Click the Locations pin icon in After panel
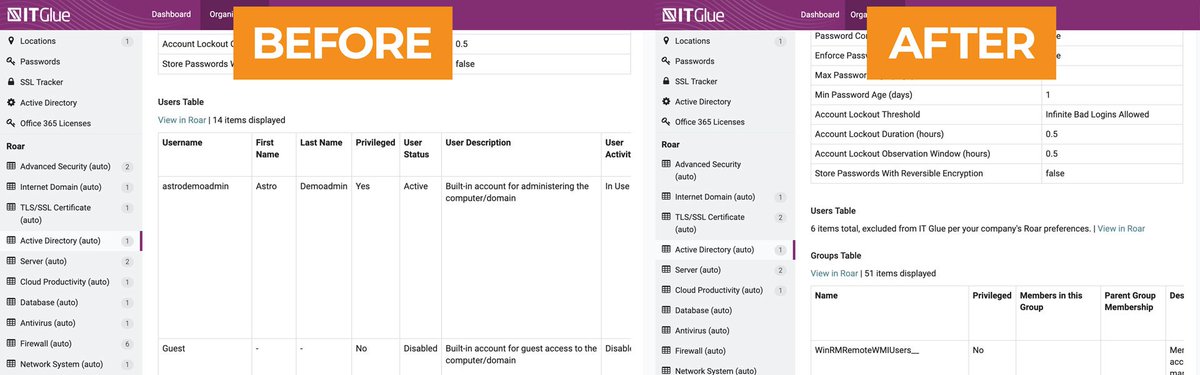 pos(666,41)
